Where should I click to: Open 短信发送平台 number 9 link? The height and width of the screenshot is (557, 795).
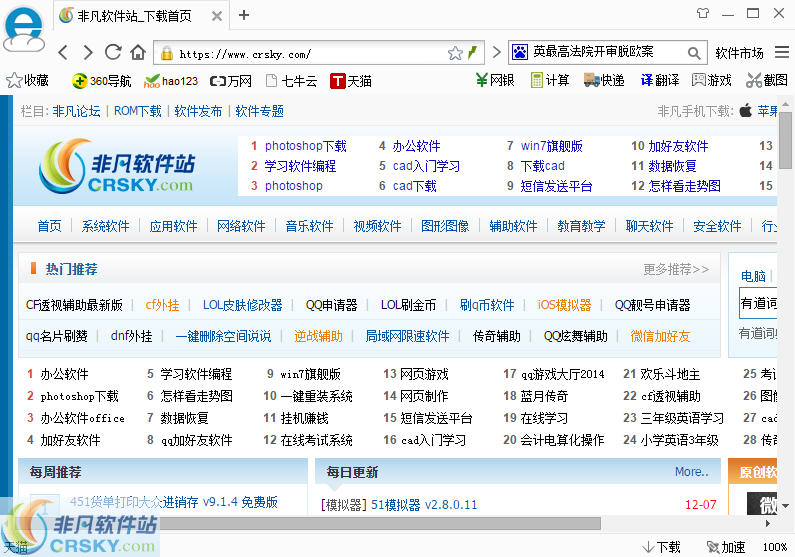click(x=556, y=186)
